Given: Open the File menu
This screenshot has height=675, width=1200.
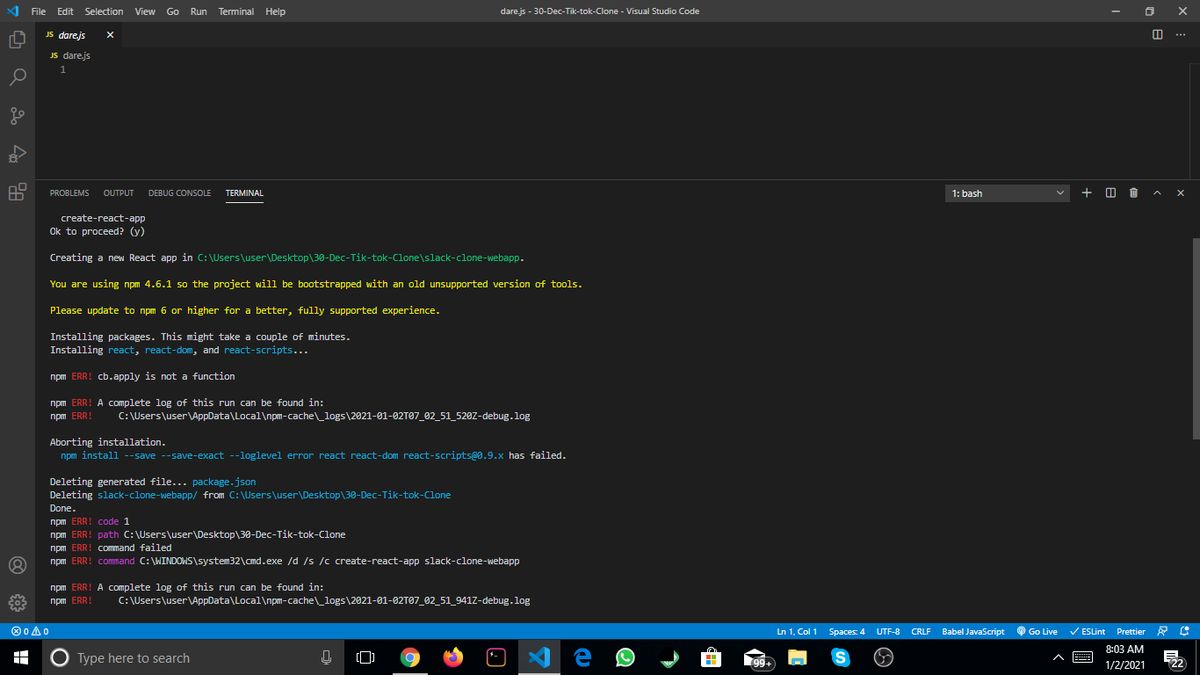Looking at the screenshot, I should [38, 11].
